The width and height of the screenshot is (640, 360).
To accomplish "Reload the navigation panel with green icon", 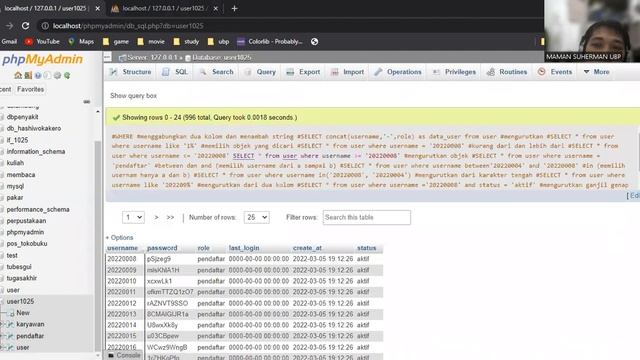I will click(x=67, y=76).
